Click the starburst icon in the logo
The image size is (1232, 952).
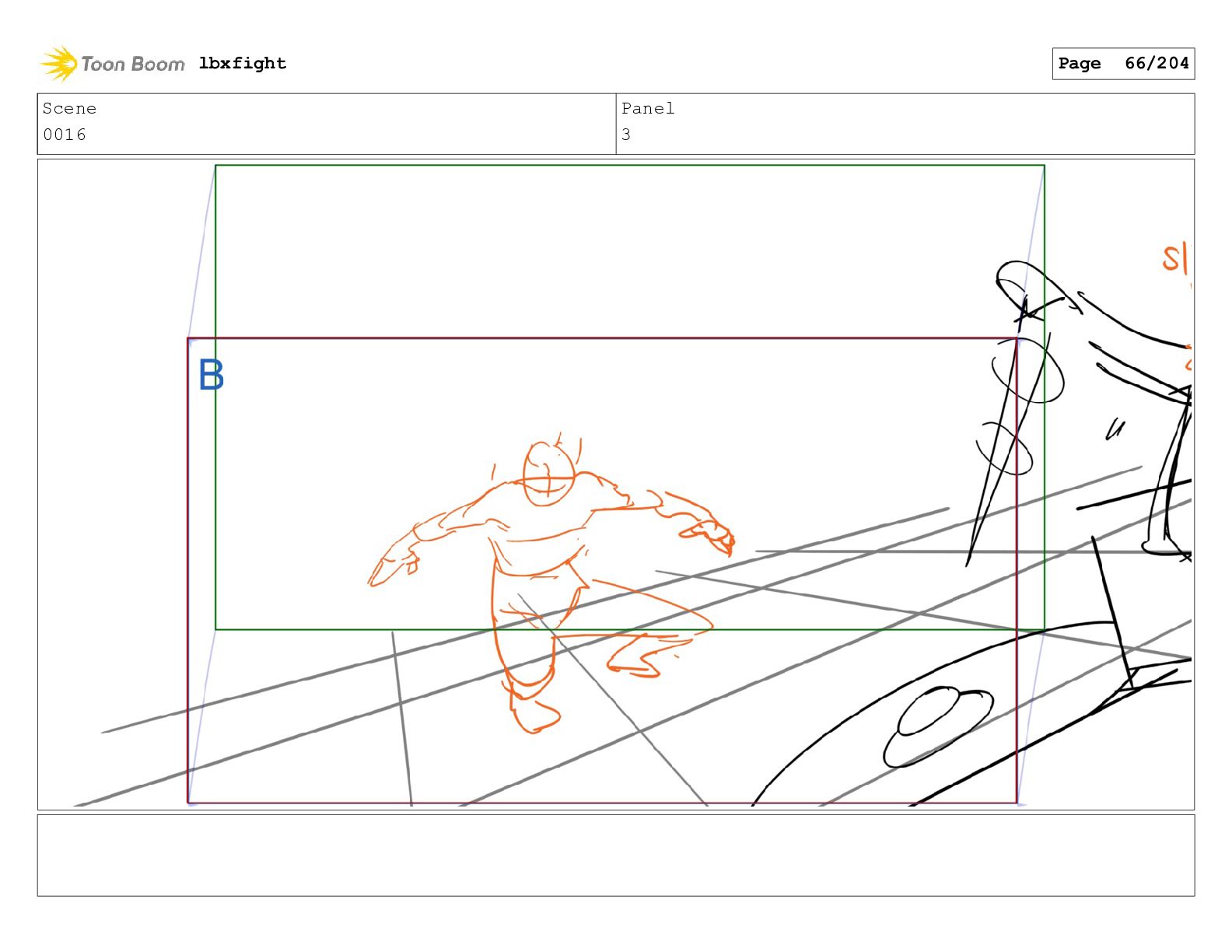coord(58,64)
